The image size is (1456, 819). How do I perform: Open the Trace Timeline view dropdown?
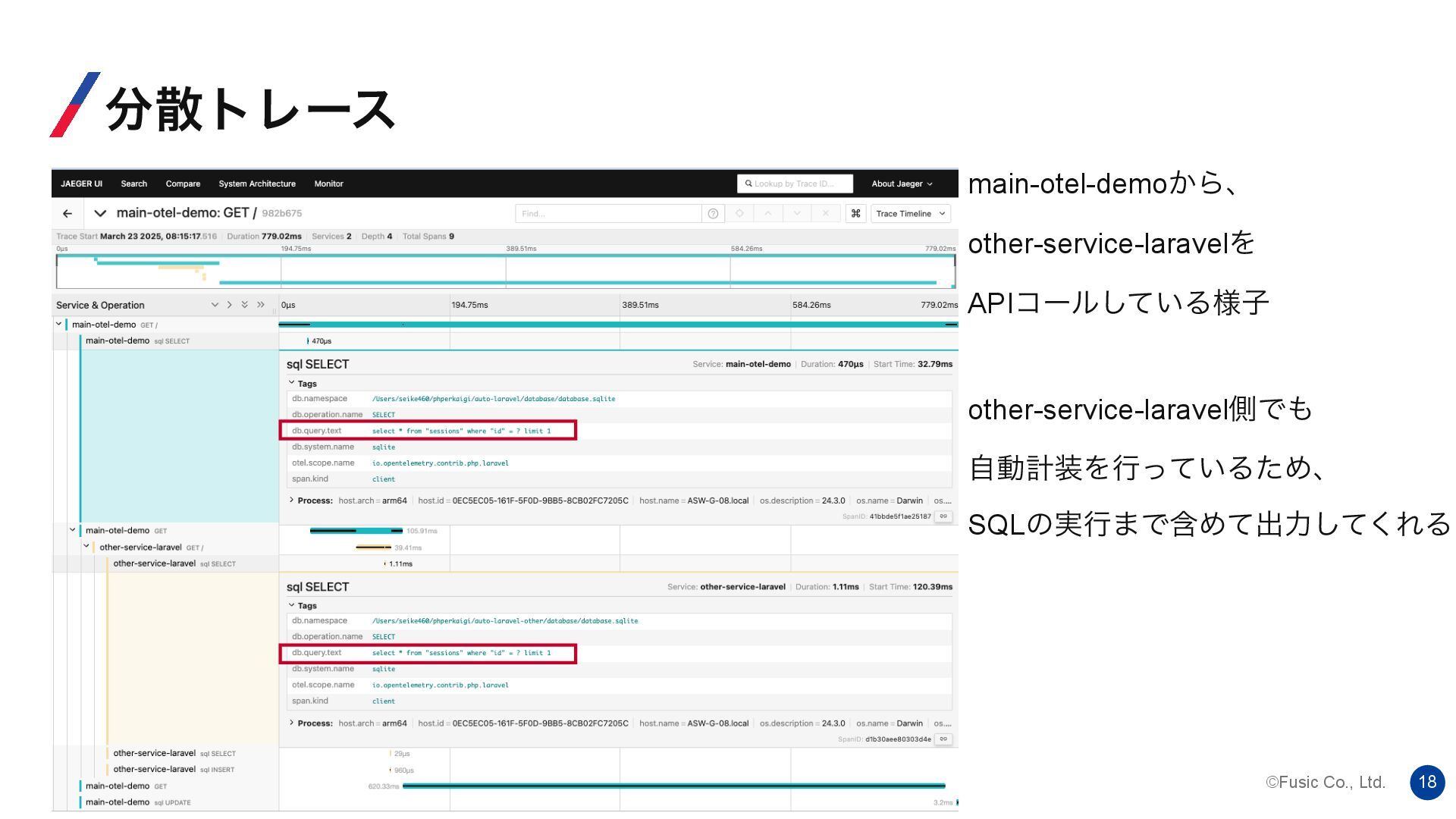point(910,214)
